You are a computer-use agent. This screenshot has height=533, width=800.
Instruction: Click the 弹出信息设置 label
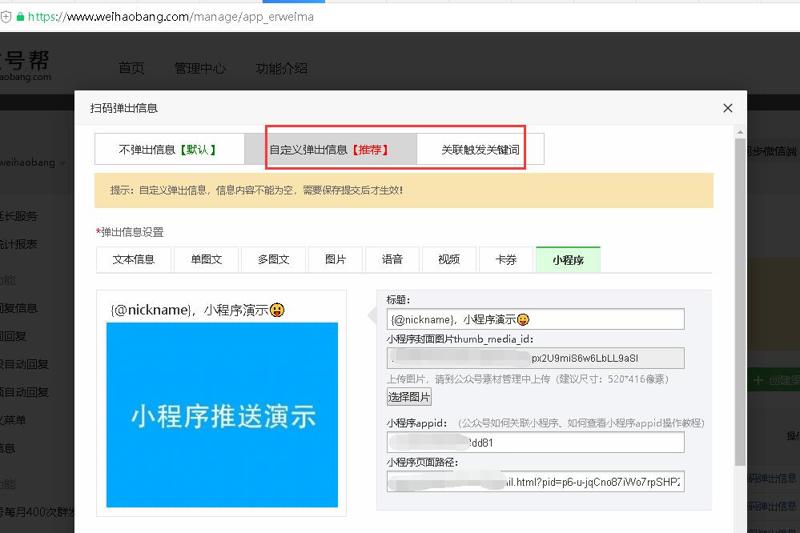tap(130, 232)
